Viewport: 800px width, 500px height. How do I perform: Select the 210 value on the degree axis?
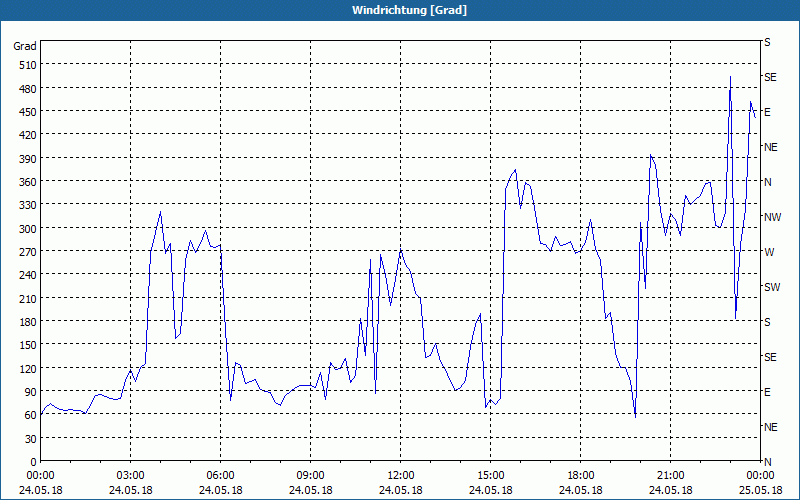click(x=28, y=298)
